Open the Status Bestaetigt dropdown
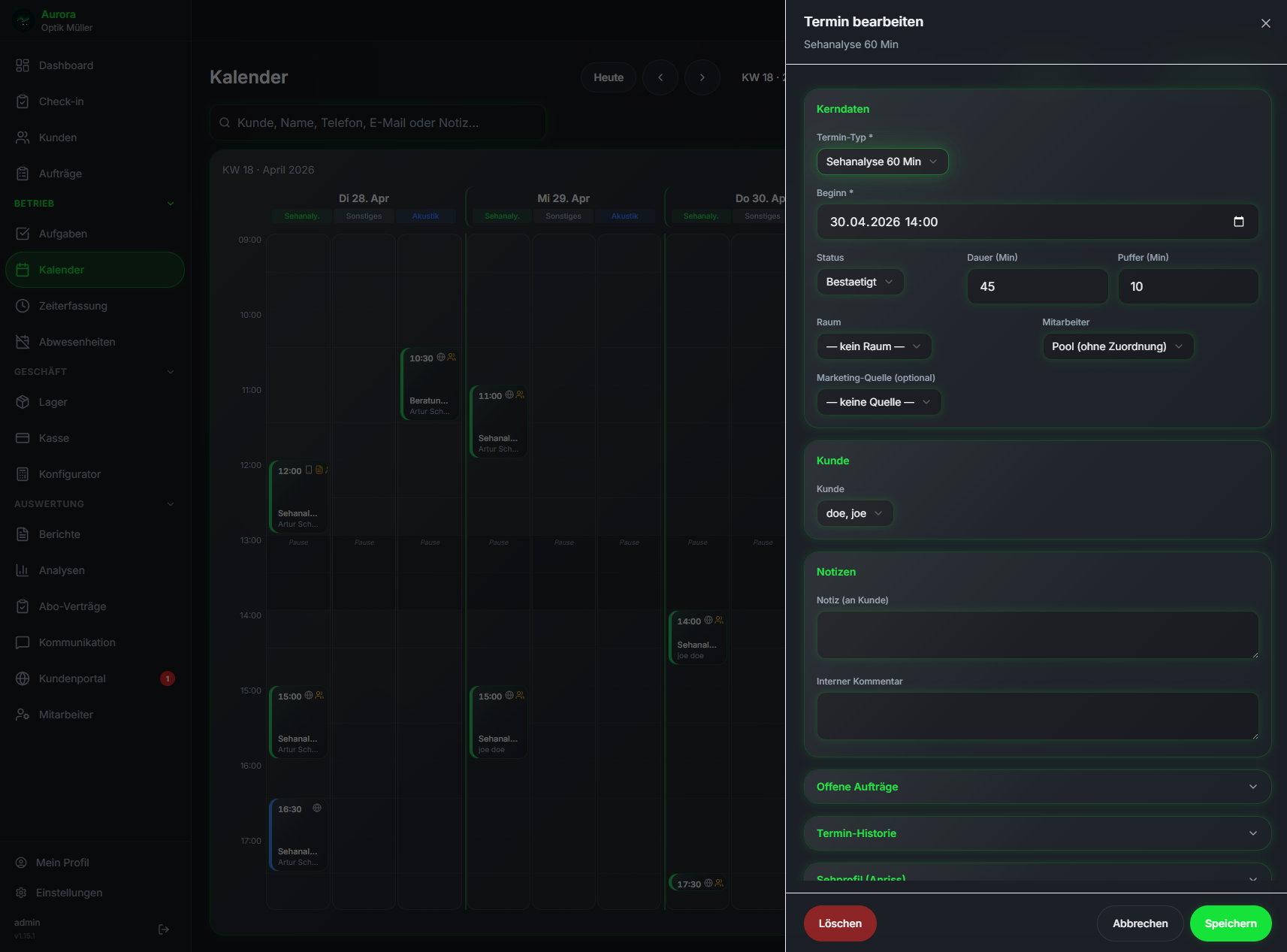Screen dimensions: 1287x952 pos(860,282)
